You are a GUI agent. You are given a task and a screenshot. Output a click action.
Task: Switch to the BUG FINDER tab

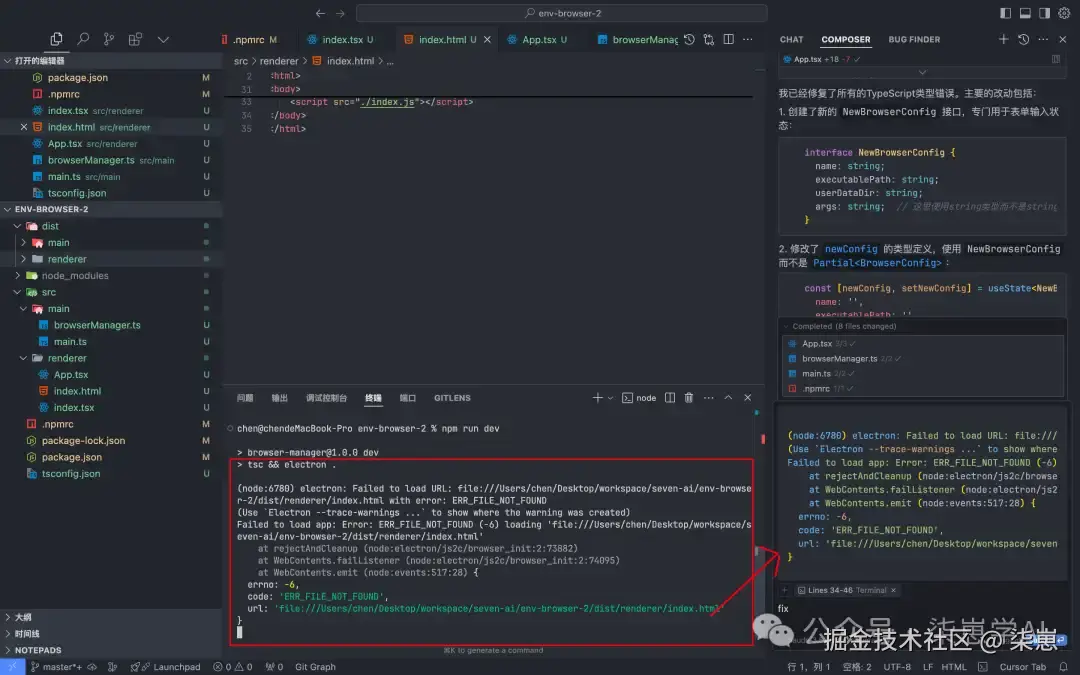click(x=914, y=40)
